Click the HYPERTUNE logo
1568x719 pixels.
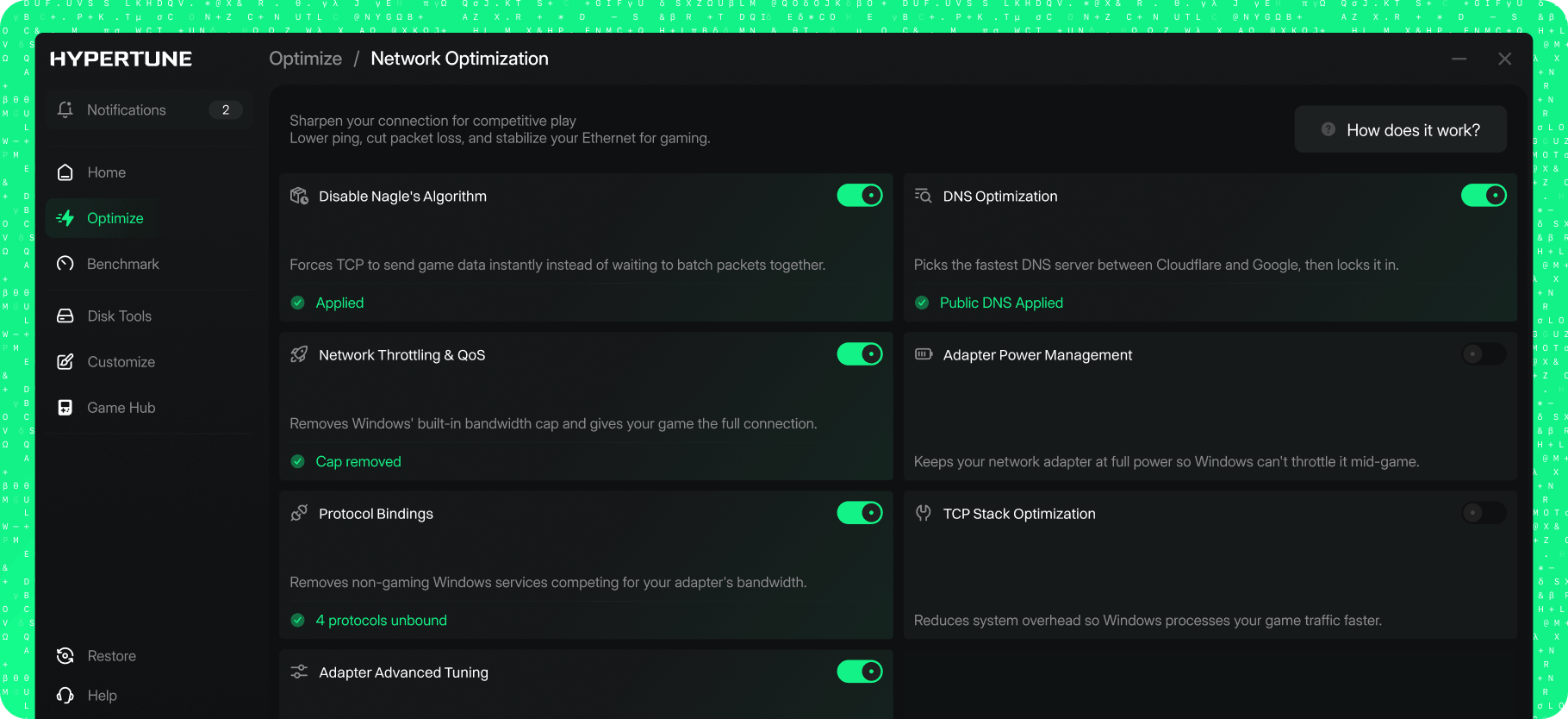click(121, 59)
